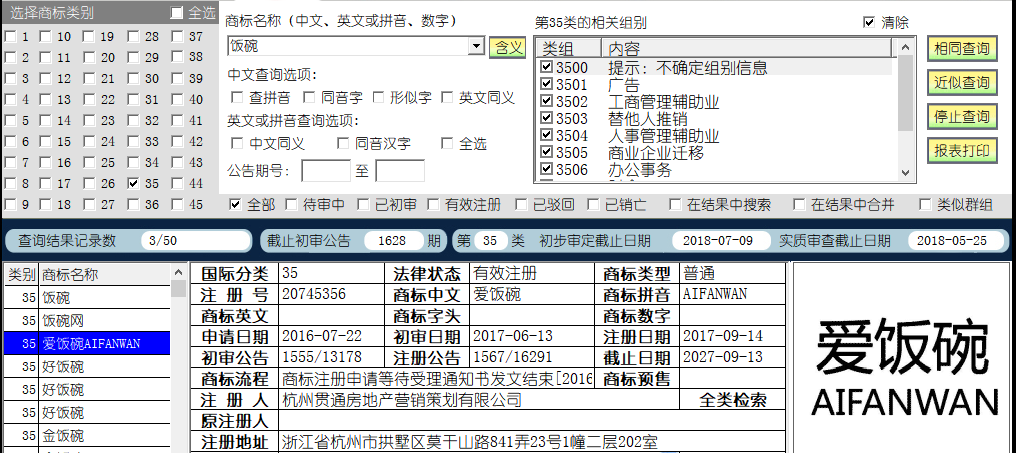The width and height of the screenshot is (1016, 453).
Task: Click the 相同查询 button
Action: click(961, 48)
